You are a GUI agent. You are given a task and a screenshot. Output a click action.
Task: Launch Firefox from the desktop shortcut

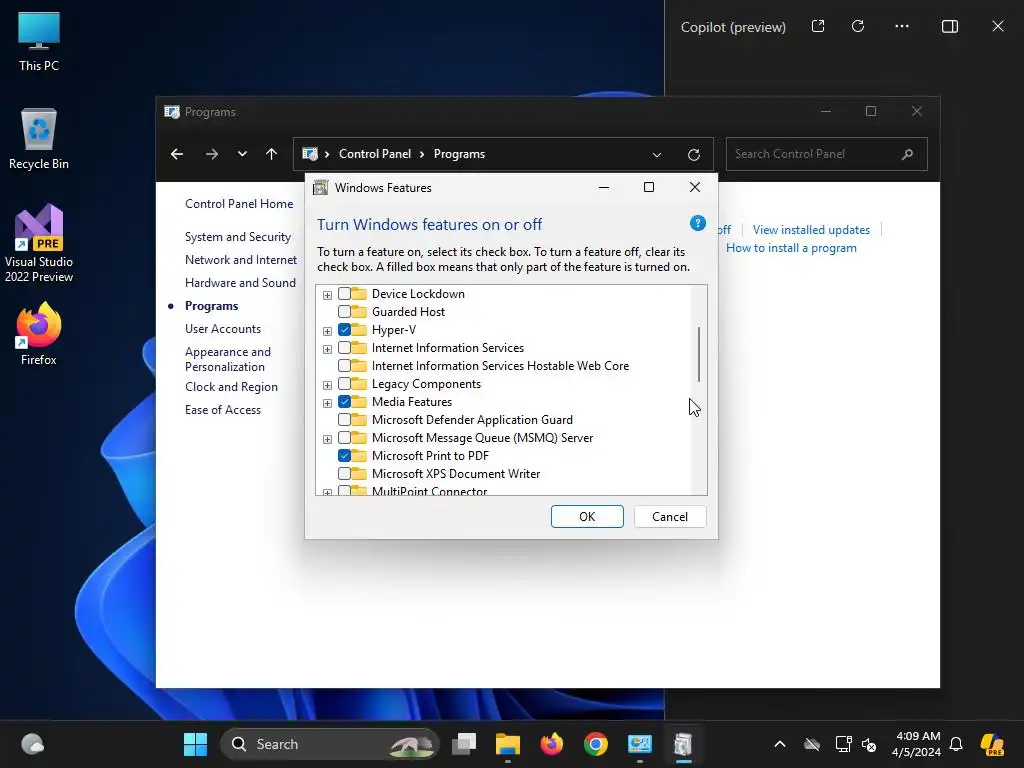pyautogui.click(x=39, y=334)
